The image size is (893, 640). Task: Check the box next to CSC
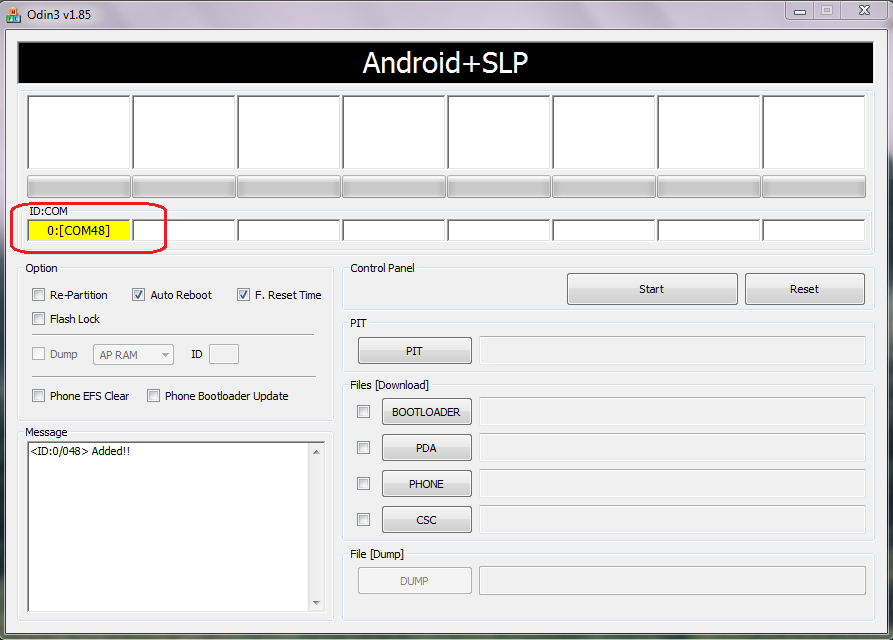tap(363, 520)
